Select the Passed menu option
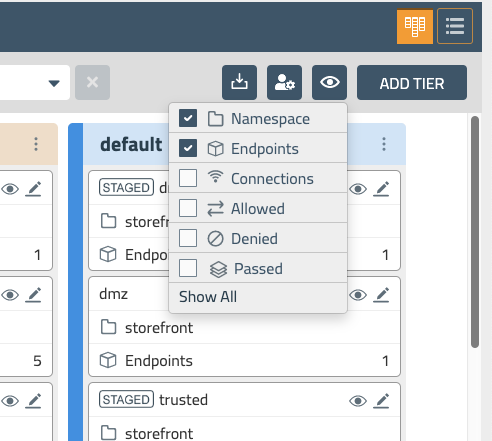The height and width of the screenshot is (441, 492). pos(258,268)
